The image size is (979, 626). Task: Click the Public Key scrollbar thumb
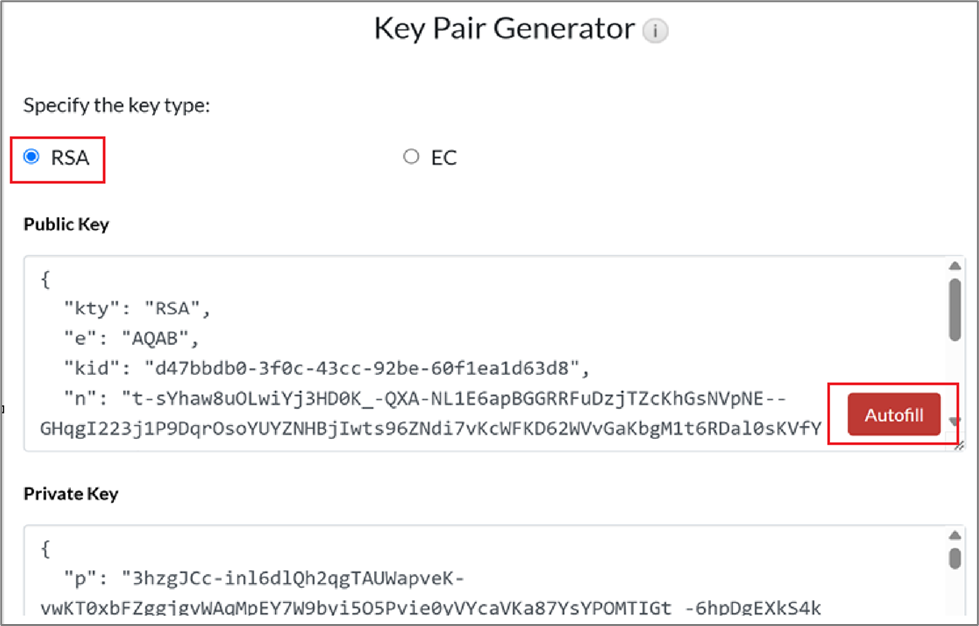[955, 310]
